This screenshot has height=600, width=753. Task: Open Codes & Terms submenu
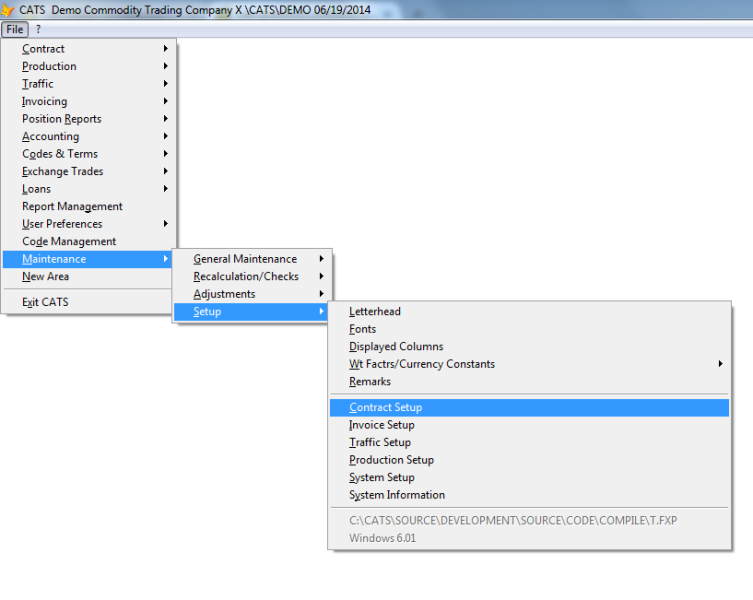[87, 154]
